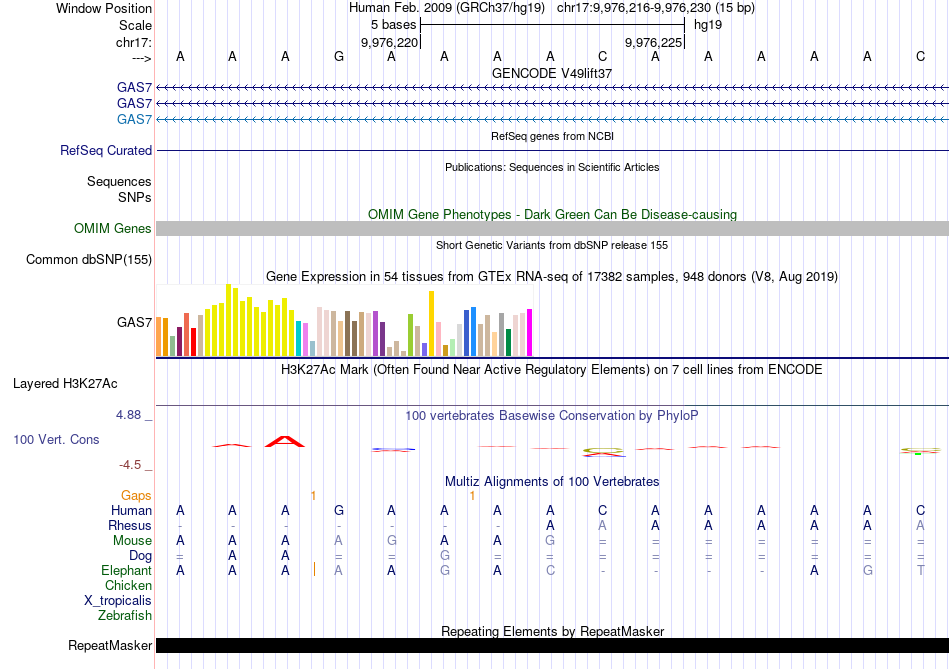Click the Human alignment row label
Screen dimensions: 950x669
pos(131,511)
